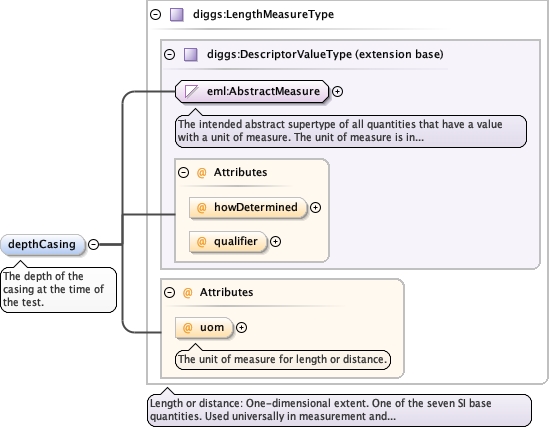
Task: Expand the howDetermined attribute
Action: 315,208
